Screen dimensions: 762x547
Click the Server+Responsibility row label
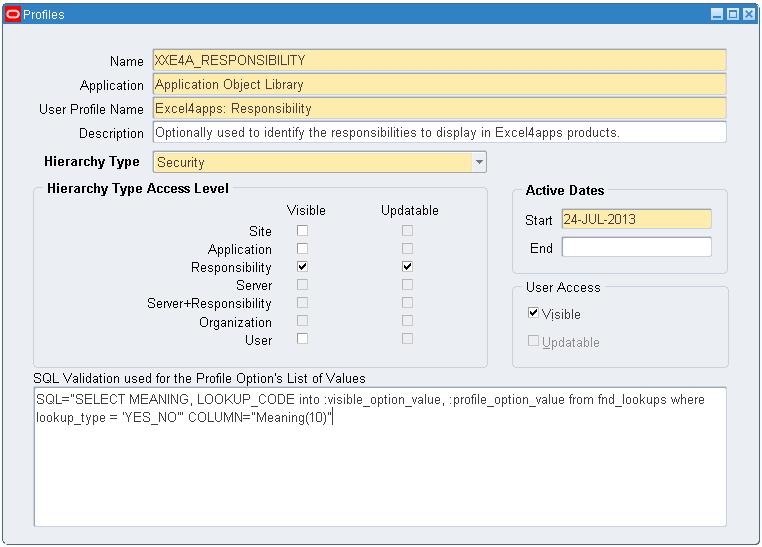(x=209, y=304)
